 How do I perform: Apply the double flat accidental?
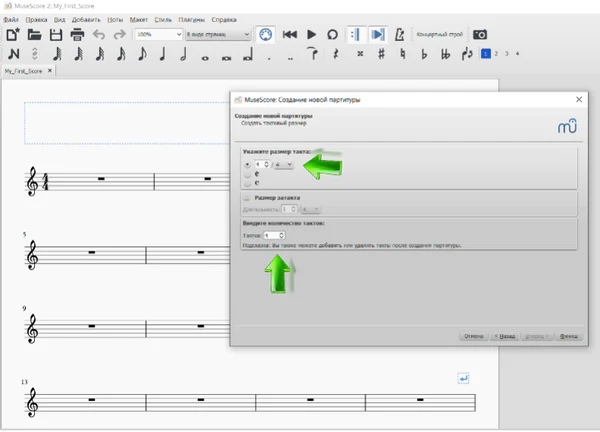click(x=445, y=54)
